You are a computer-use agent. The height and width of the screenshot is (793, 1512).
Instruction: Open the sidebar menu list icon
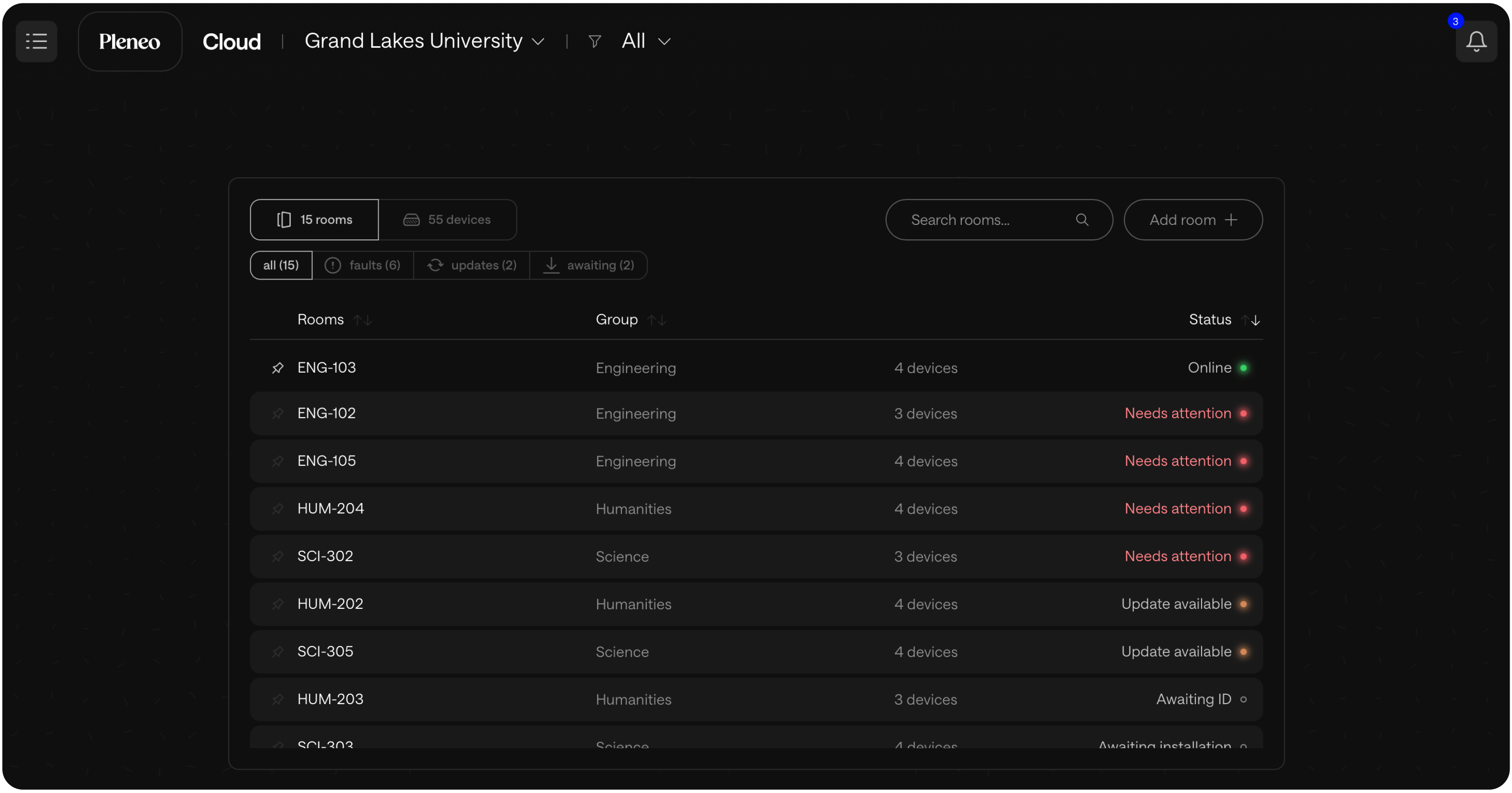36,41
